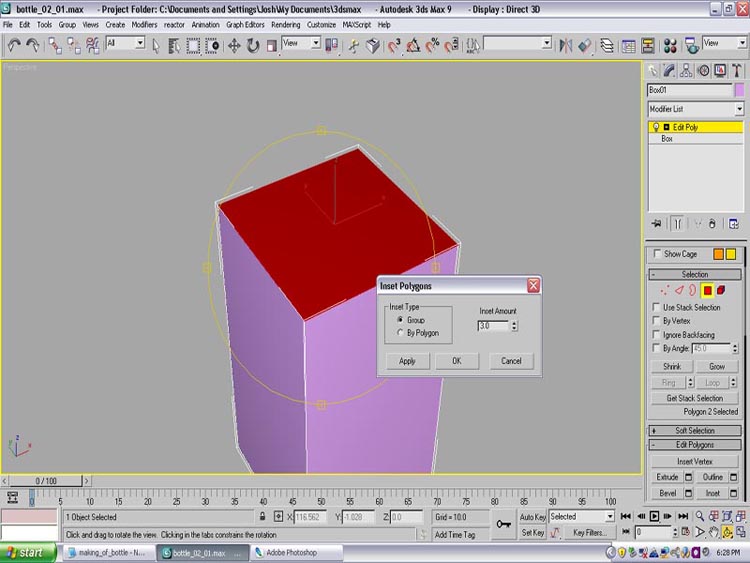Select the Rotate transform tool

coord(253,45)
